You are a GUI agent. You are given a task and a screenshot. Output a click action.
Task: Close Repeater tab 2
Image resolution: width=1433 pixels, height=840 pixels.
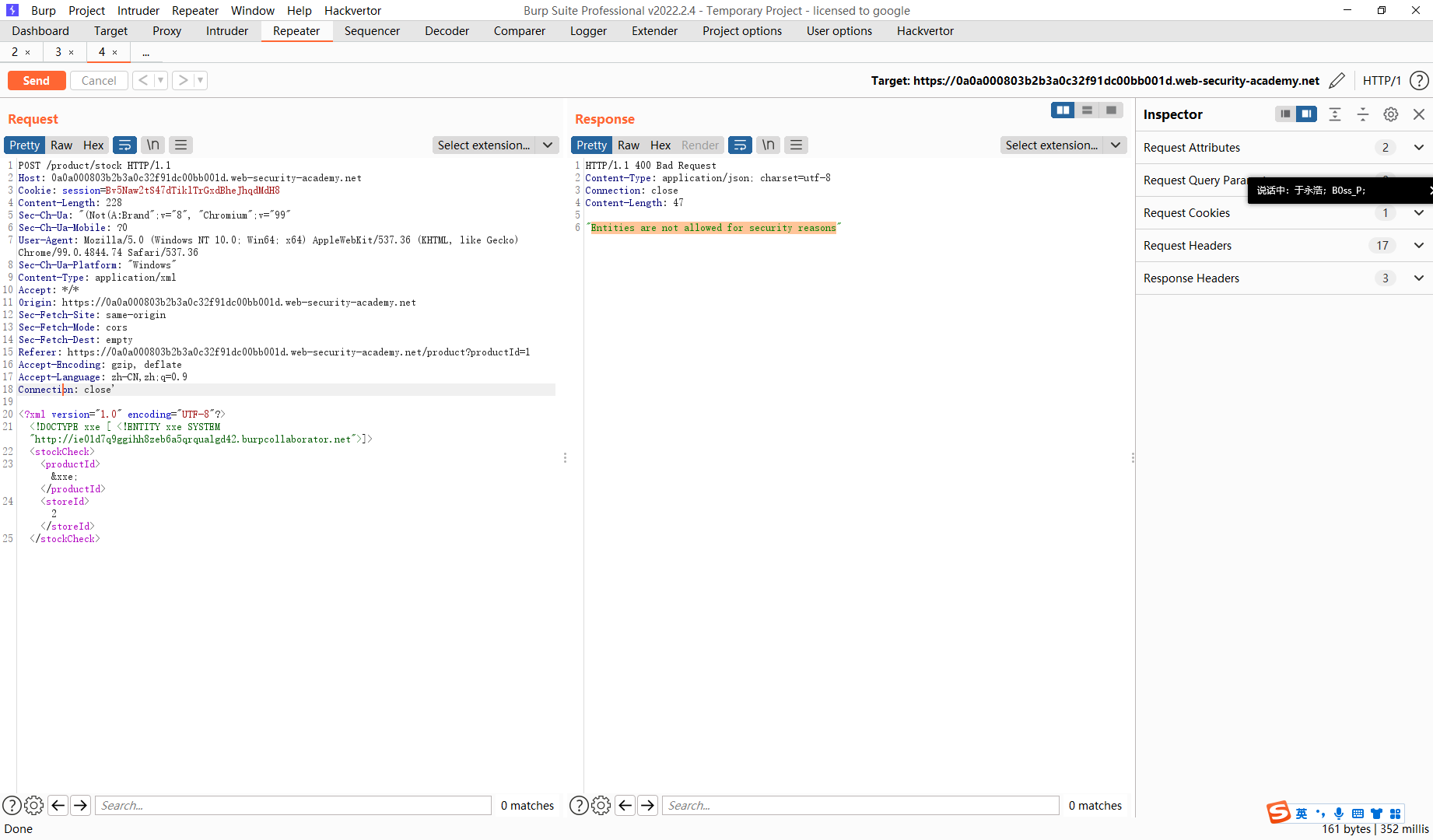point(28,52)
